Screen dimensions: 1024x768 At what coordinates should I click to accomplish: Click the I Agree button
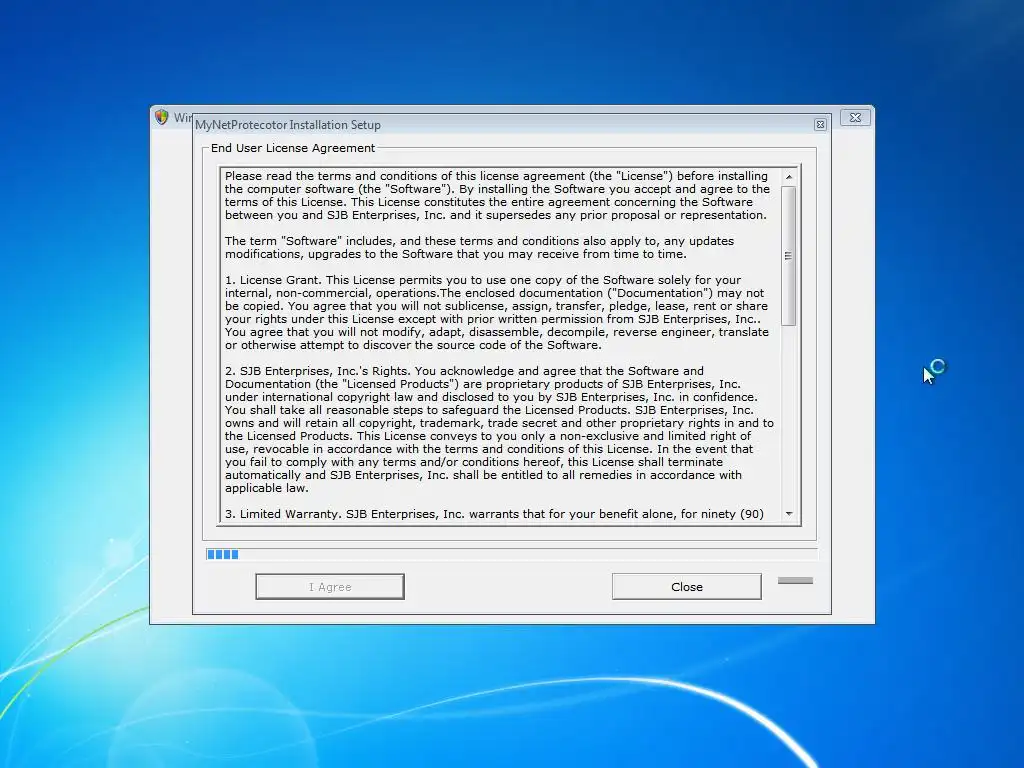[x=330, y=586]
